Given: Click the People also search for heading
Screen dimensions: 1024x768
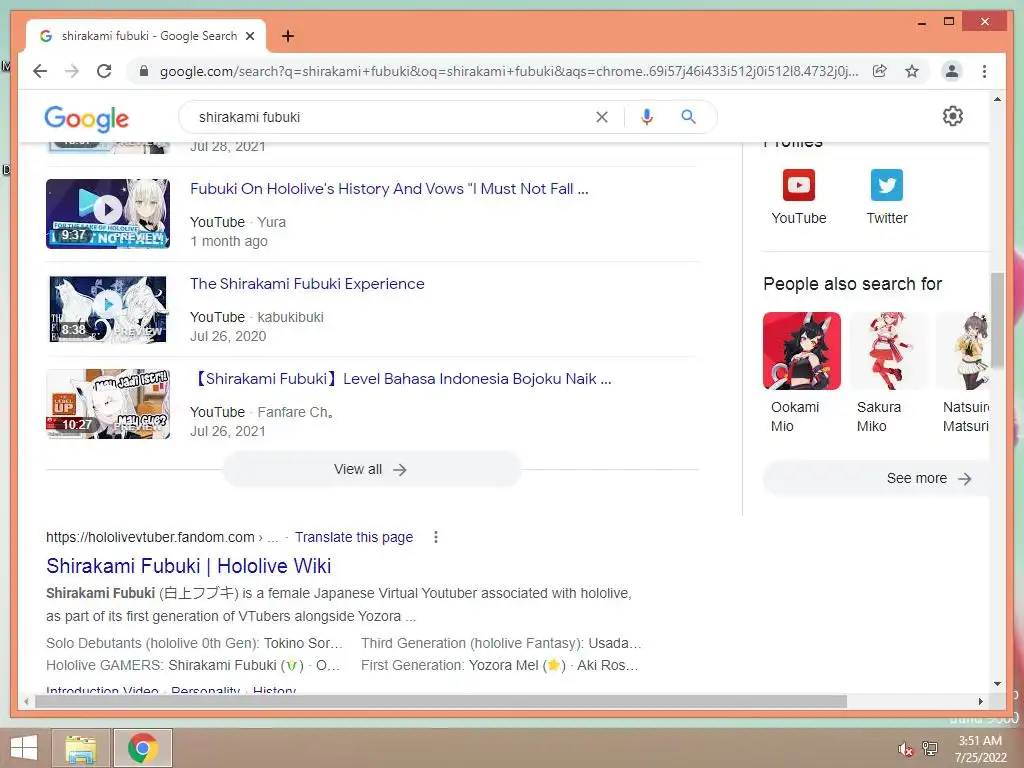Looking at the screenshot, I should point(852,284).
